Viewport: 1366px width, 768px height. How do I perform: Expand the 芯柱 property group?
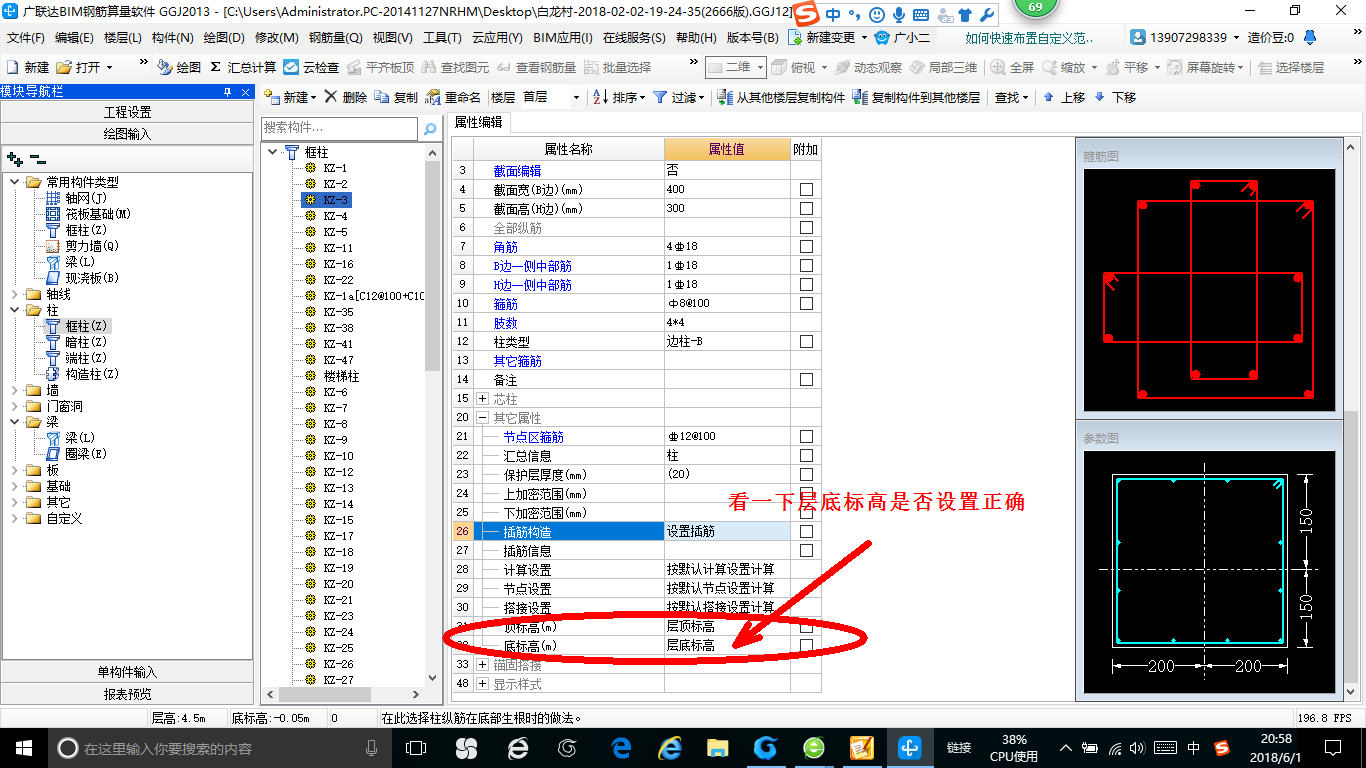482,398
